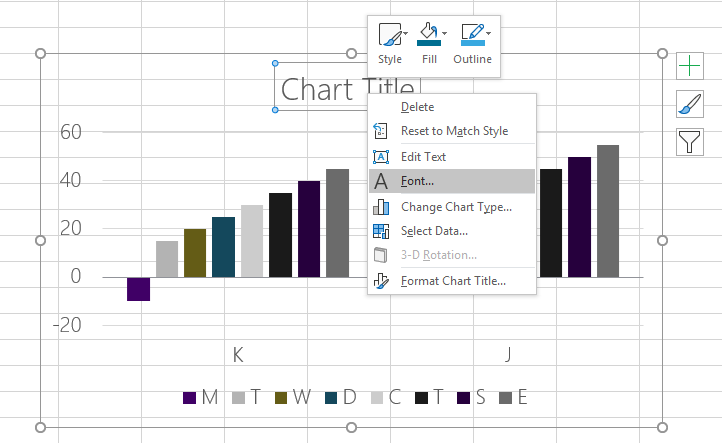Expand the Fill color dropdown arrow
The width and height of the screenshot is (722, 443).
tap(444, 34)
